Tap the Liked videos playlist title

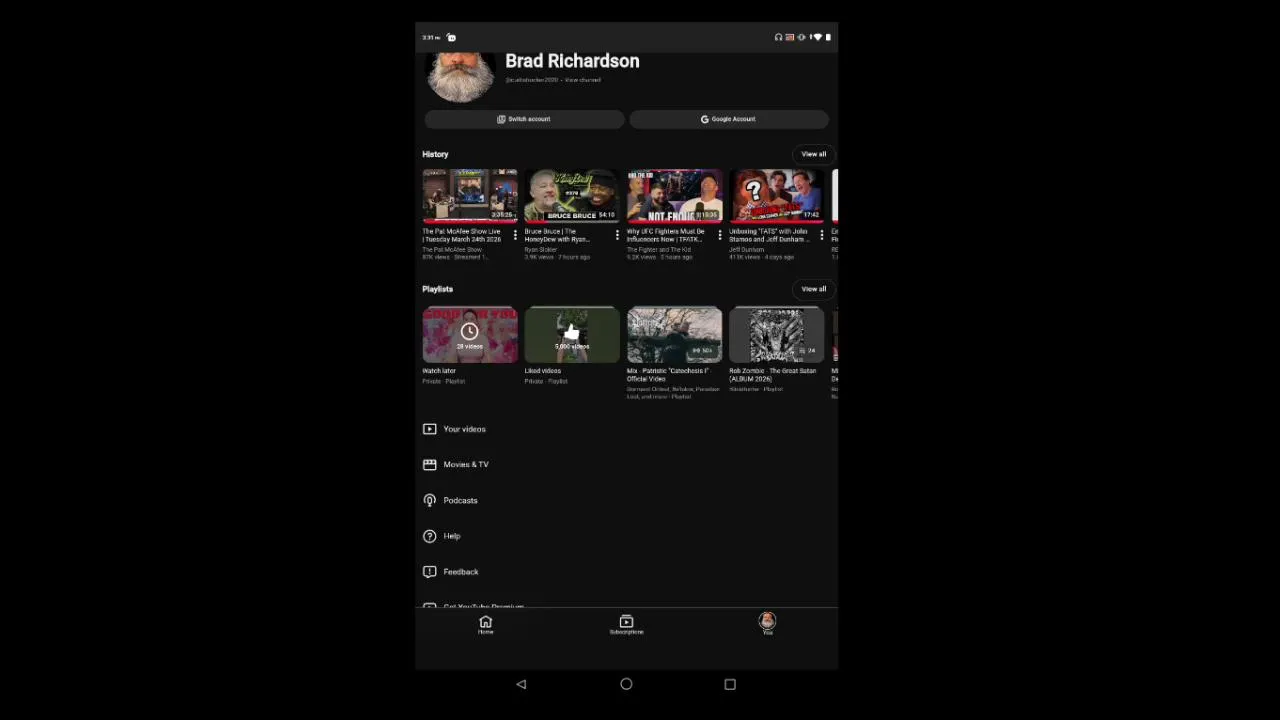(543, 371)
